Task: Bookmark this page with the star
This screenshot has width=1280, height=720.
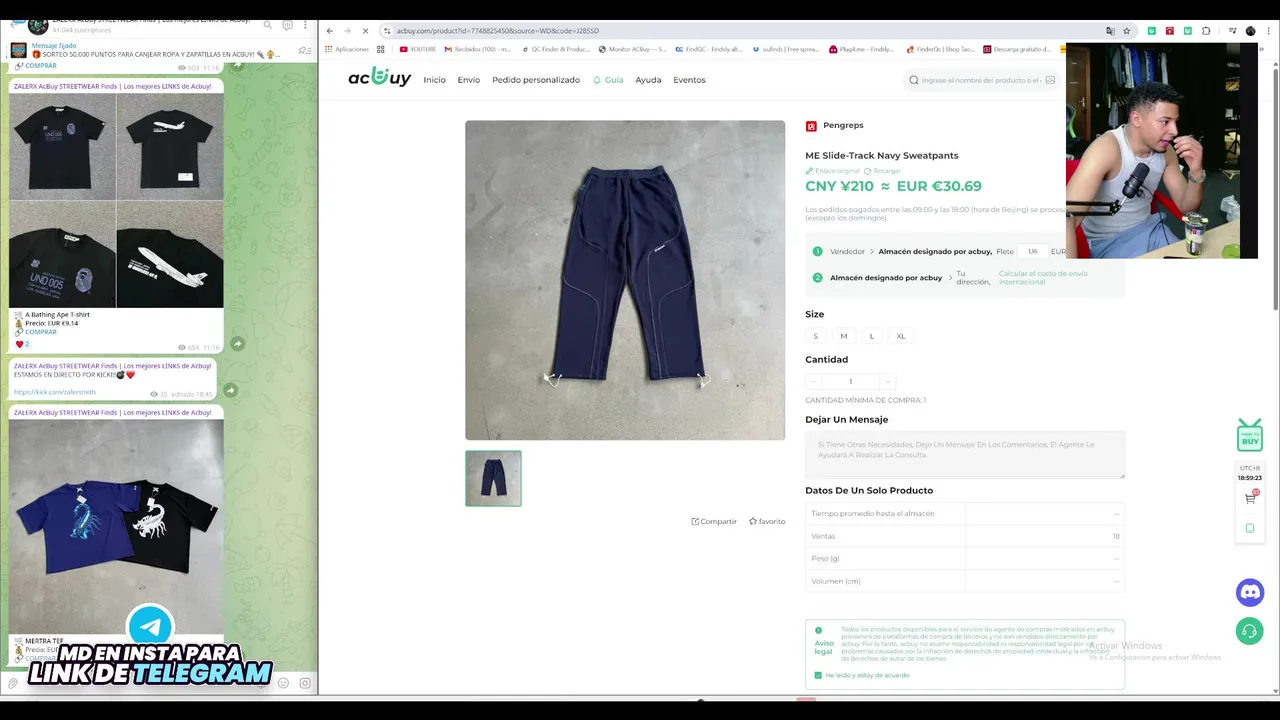Action: coord(1127,31)
